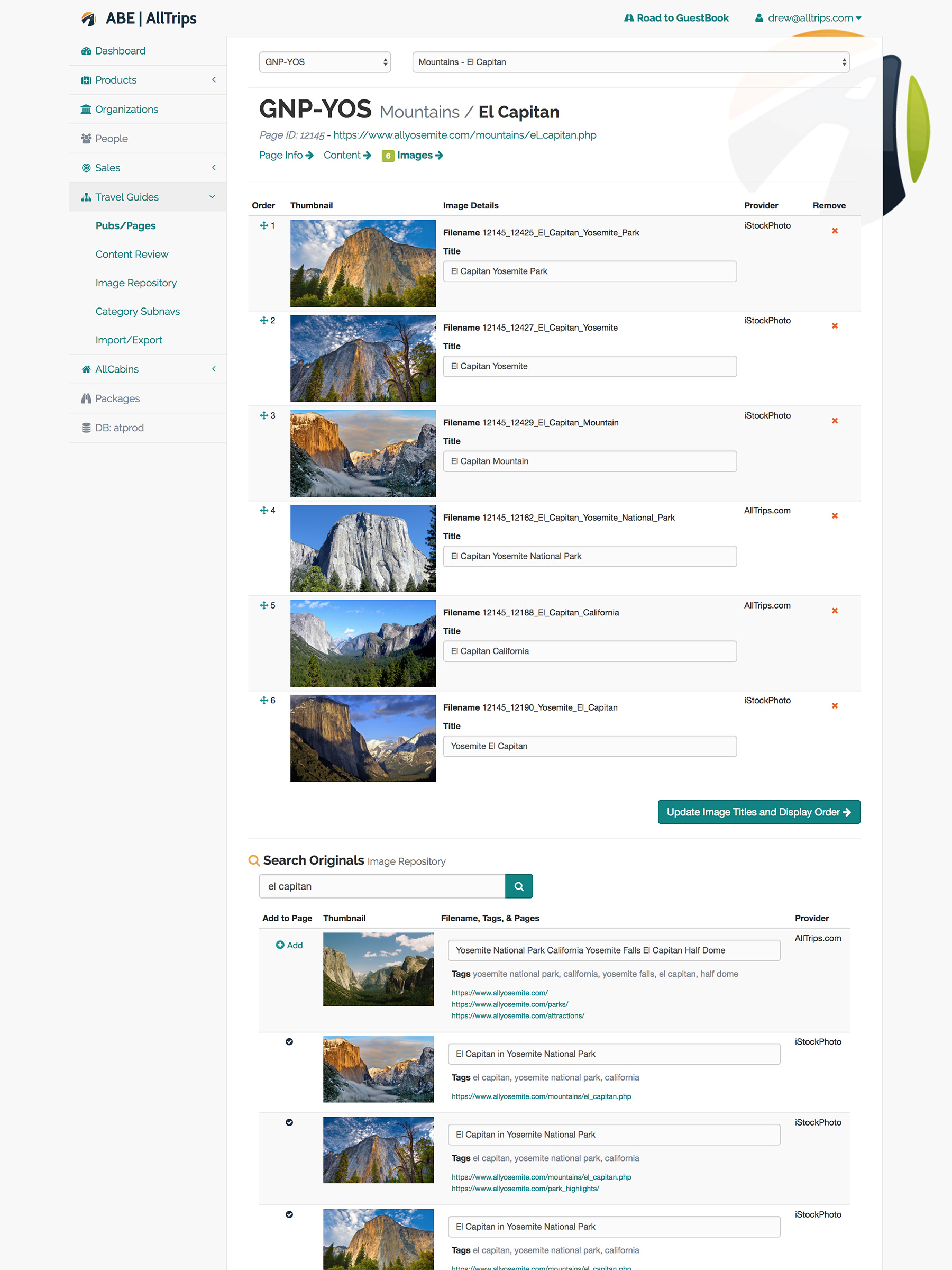
Task: Open the Mountains - El Capitan page dropdown
Action: [x=630, y=62]
